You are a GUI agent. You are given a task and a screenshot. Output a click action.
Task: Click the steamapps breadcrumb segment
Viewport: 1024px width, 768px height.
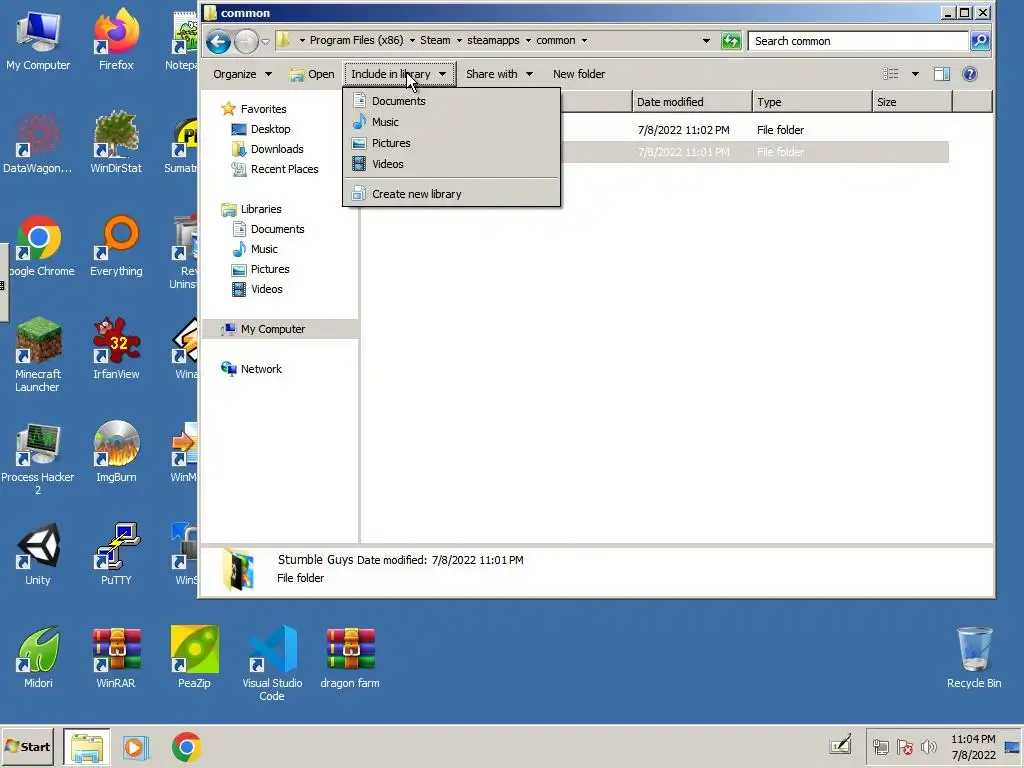pos(493,40)
